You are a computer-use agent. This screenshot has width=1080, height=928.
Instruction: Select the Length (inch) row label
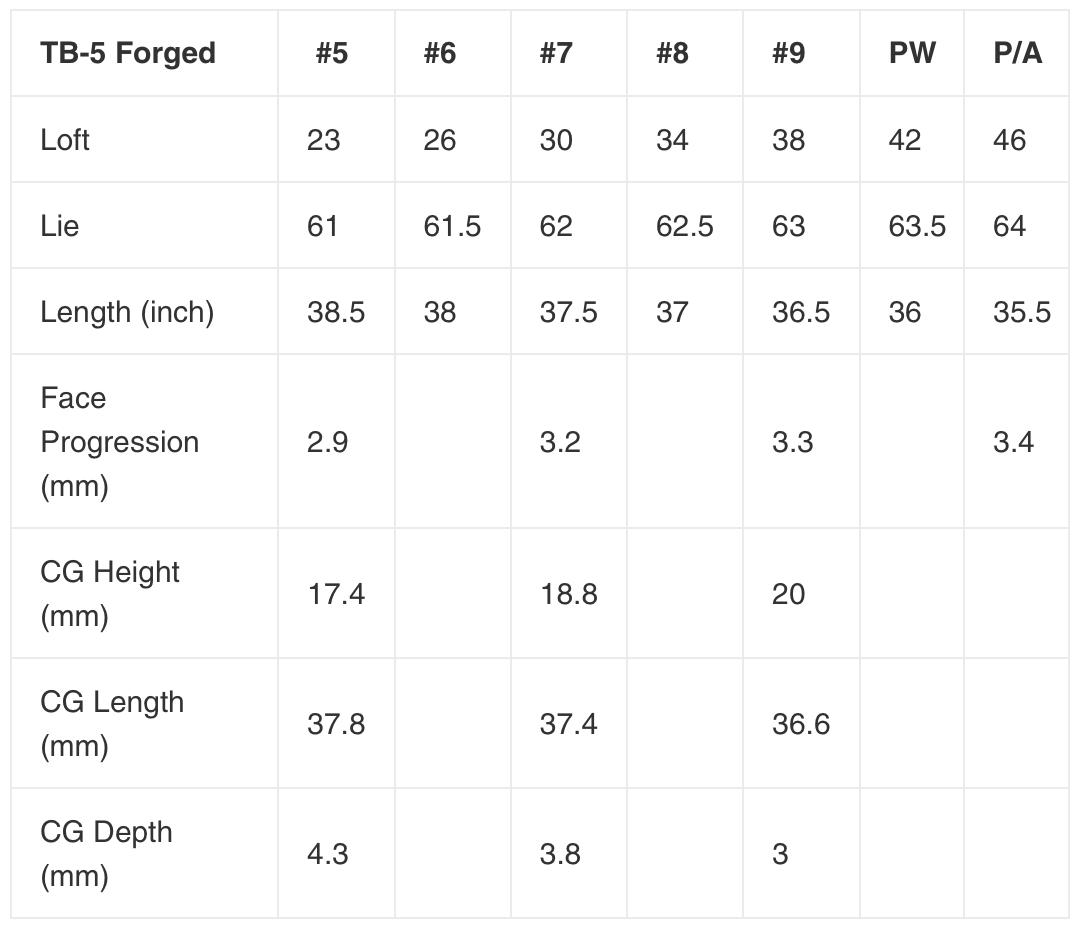127,312
